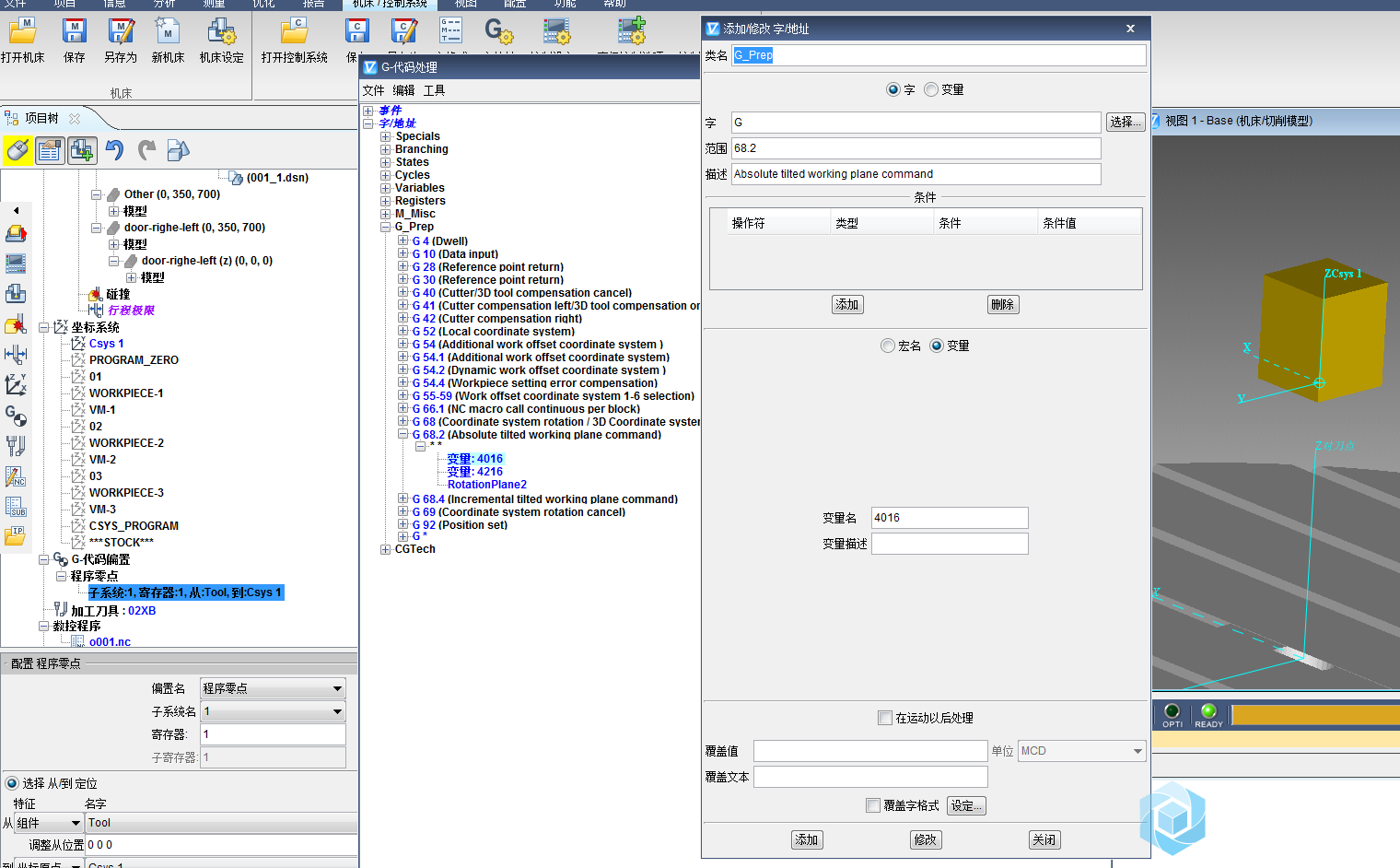
Task: Collapse the G 68.2 node
Action: tap(403, 434)
